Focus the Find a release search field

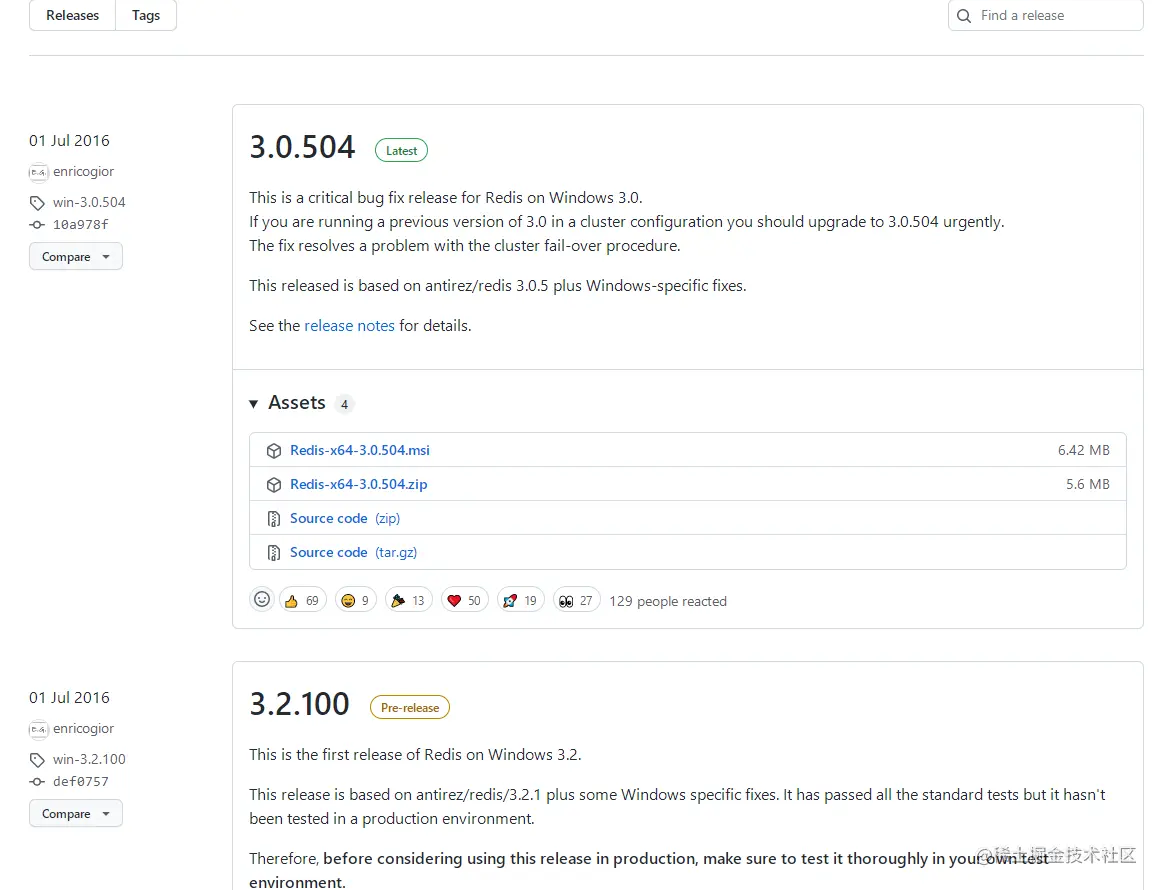pos(1045,16)
